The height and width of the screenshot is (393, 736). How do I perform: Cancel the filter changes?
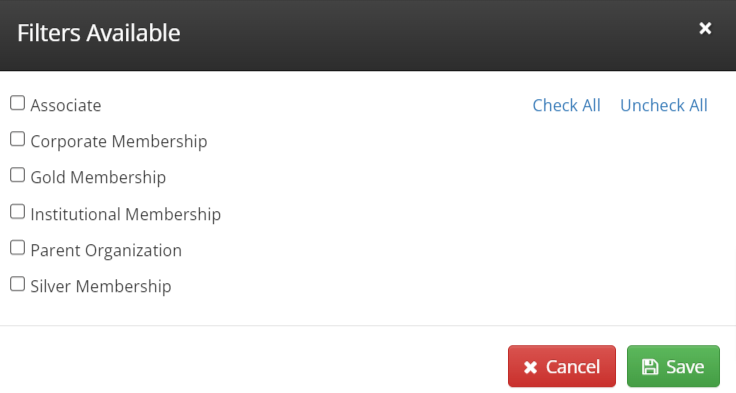pos(562,366)
